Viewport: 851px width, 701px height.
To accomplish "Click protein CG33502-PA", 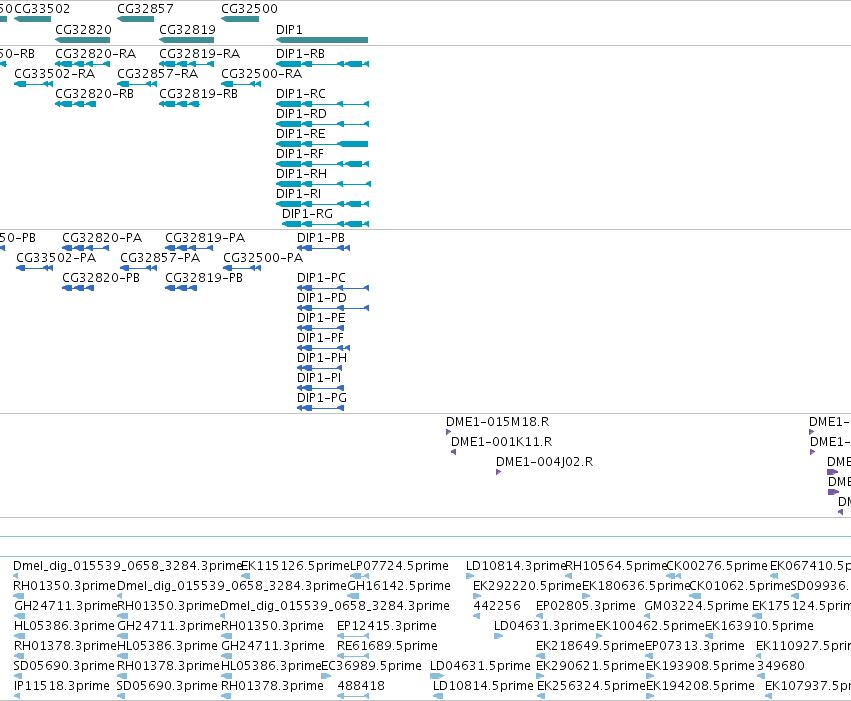I will point(35,268).
